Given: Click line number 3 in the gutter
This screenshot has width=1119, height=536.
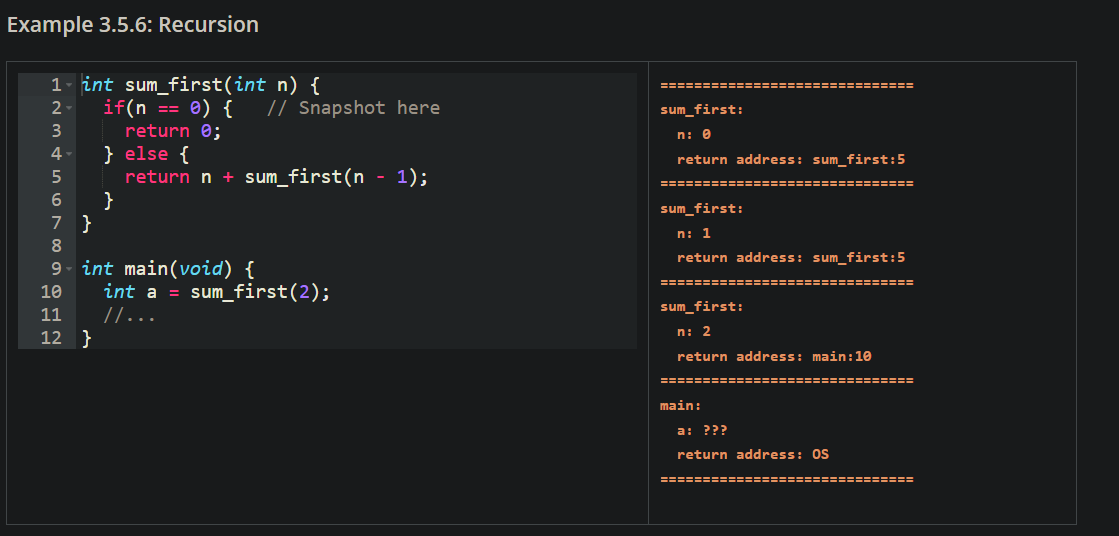Looking at the screenshot, I should click(57, 131).
